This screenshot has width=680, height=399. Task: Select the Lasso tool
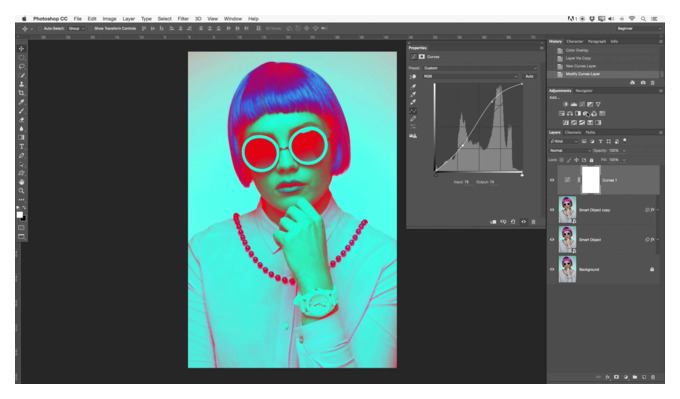click(21, 66)
